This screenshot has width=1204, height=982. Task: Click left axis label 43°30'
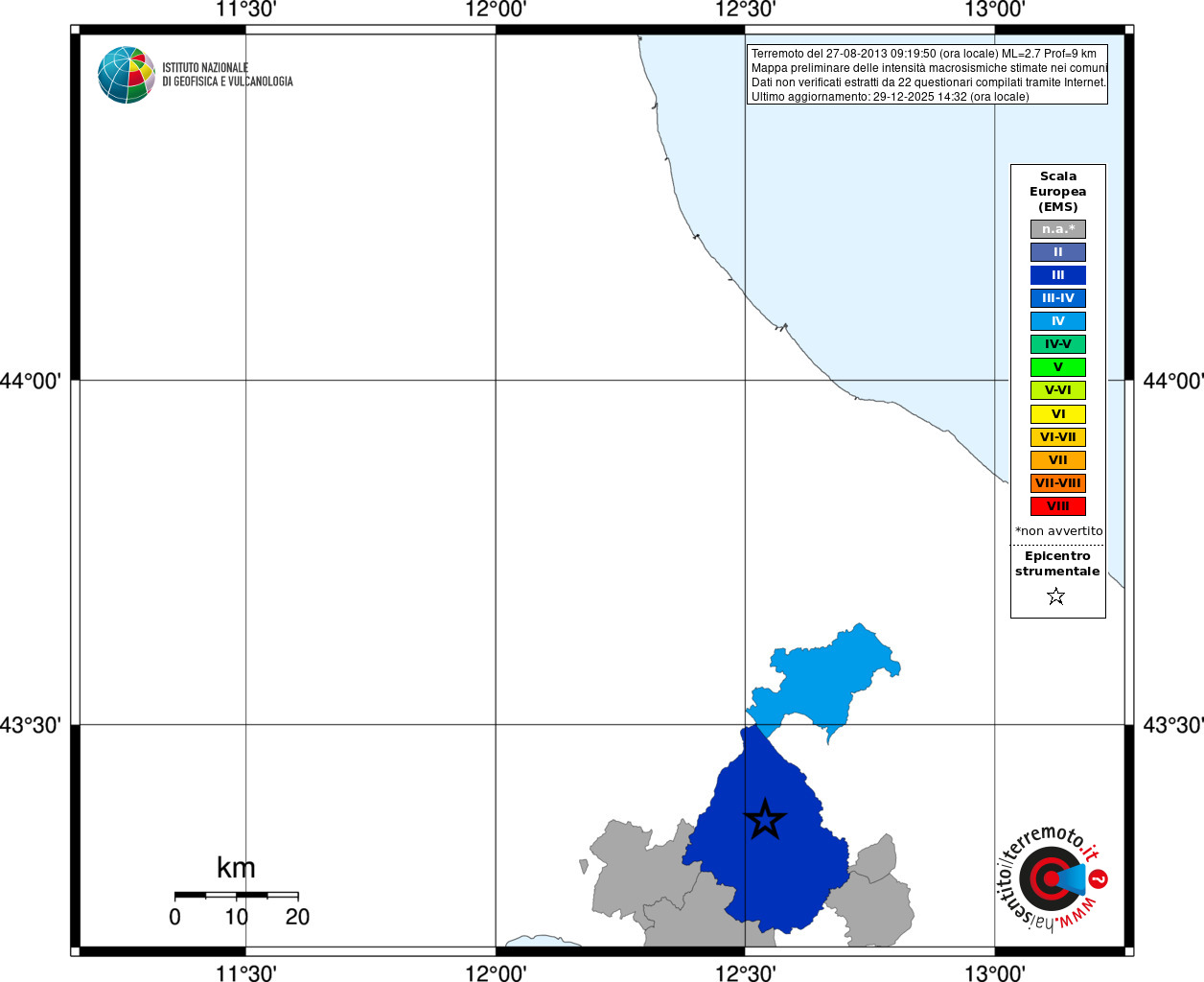coord(31,725)
